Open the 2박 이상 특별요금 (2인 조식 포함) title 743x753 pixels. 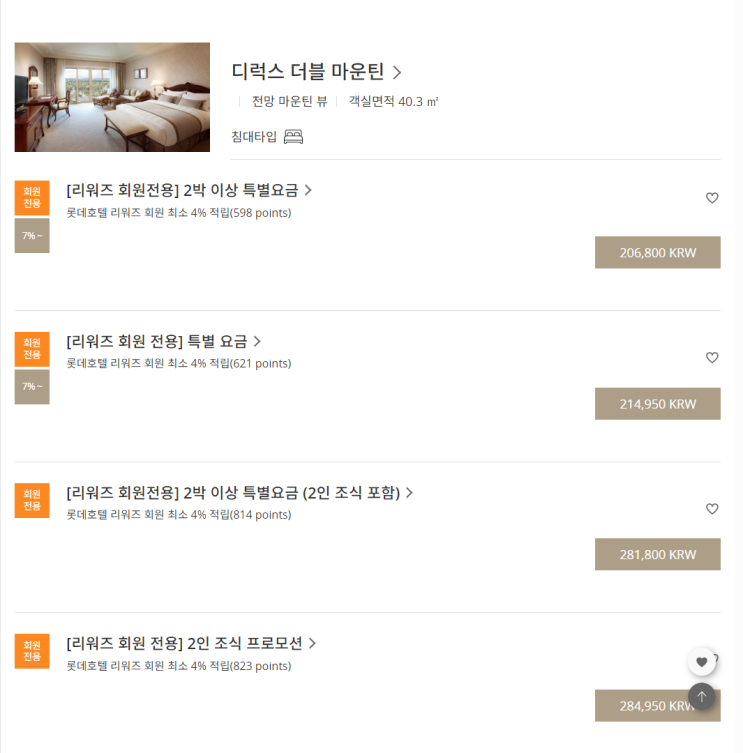233,492
